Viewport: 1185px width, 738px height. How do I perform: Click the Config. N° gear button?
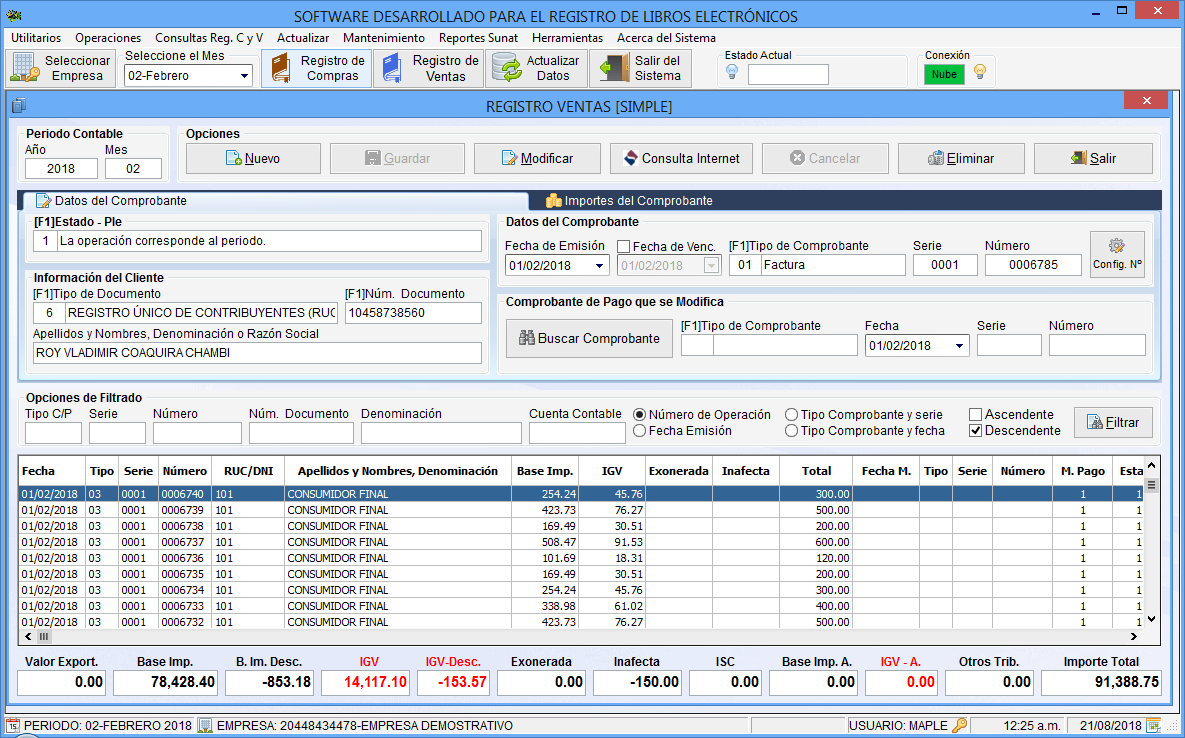tap(1117, 254)
